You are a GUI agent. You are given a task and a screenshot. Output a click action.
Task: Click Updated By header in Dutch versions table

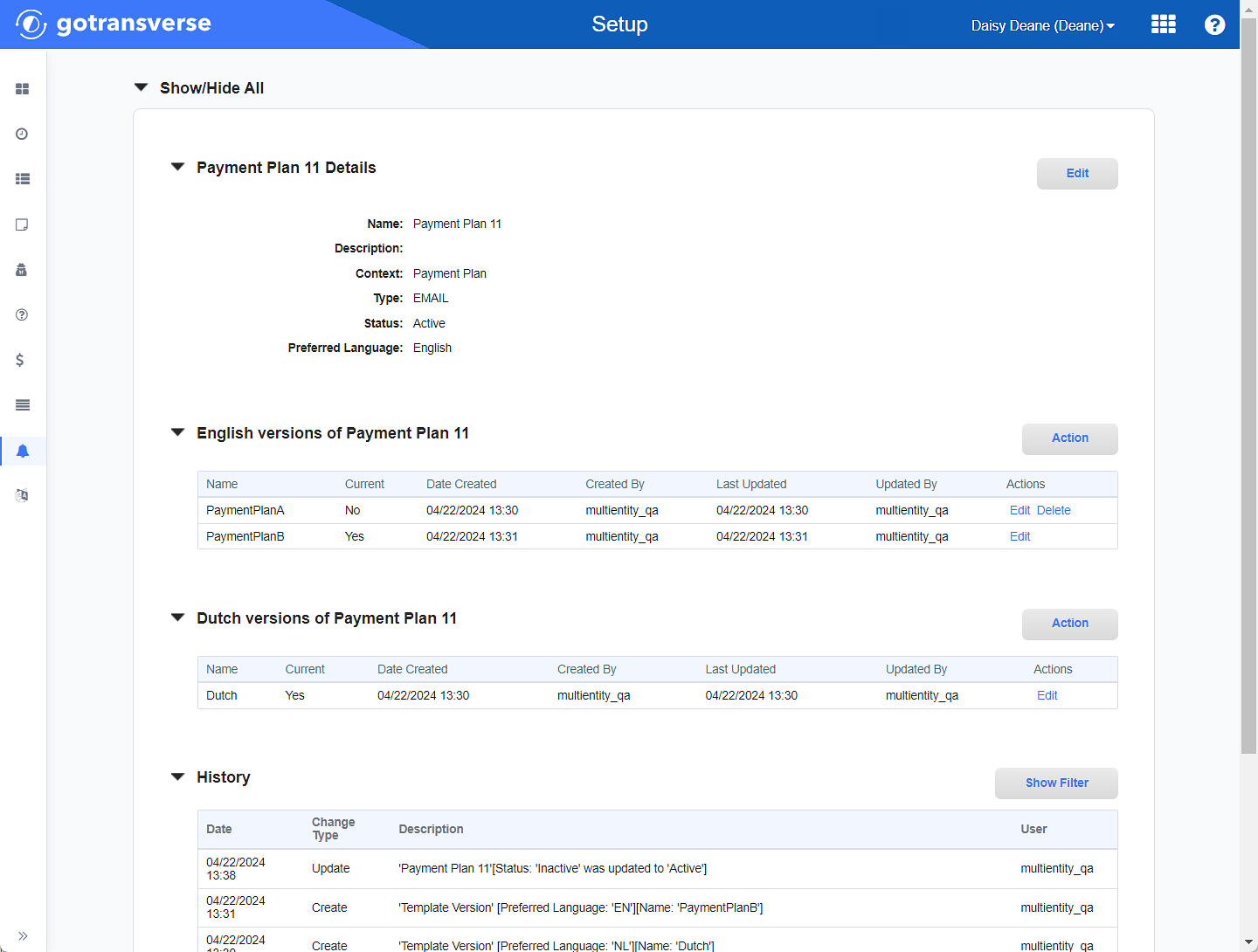916,669
